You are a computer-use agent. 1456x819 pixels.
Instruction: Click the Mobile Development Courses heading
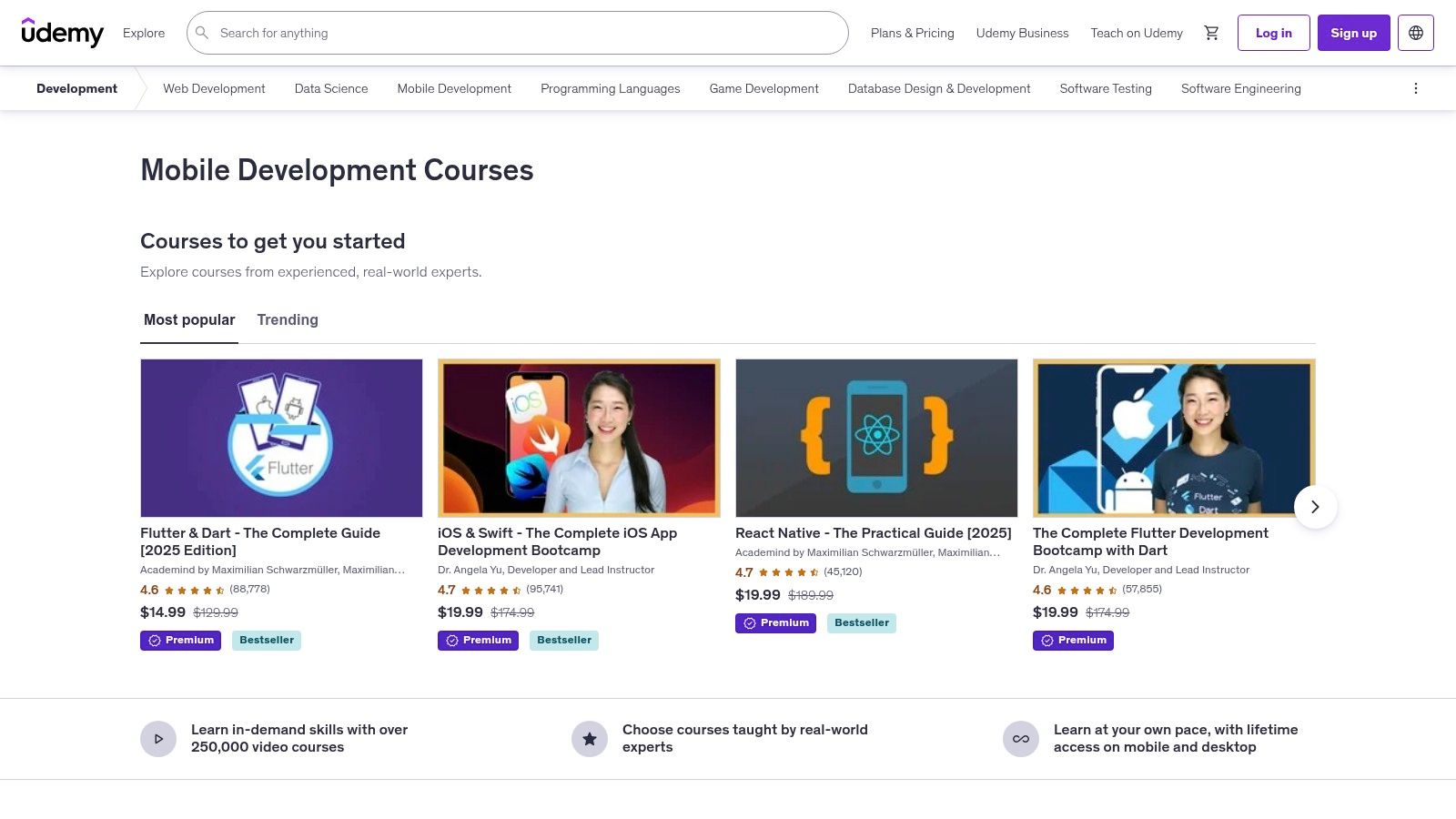click(x=337, y=170)
